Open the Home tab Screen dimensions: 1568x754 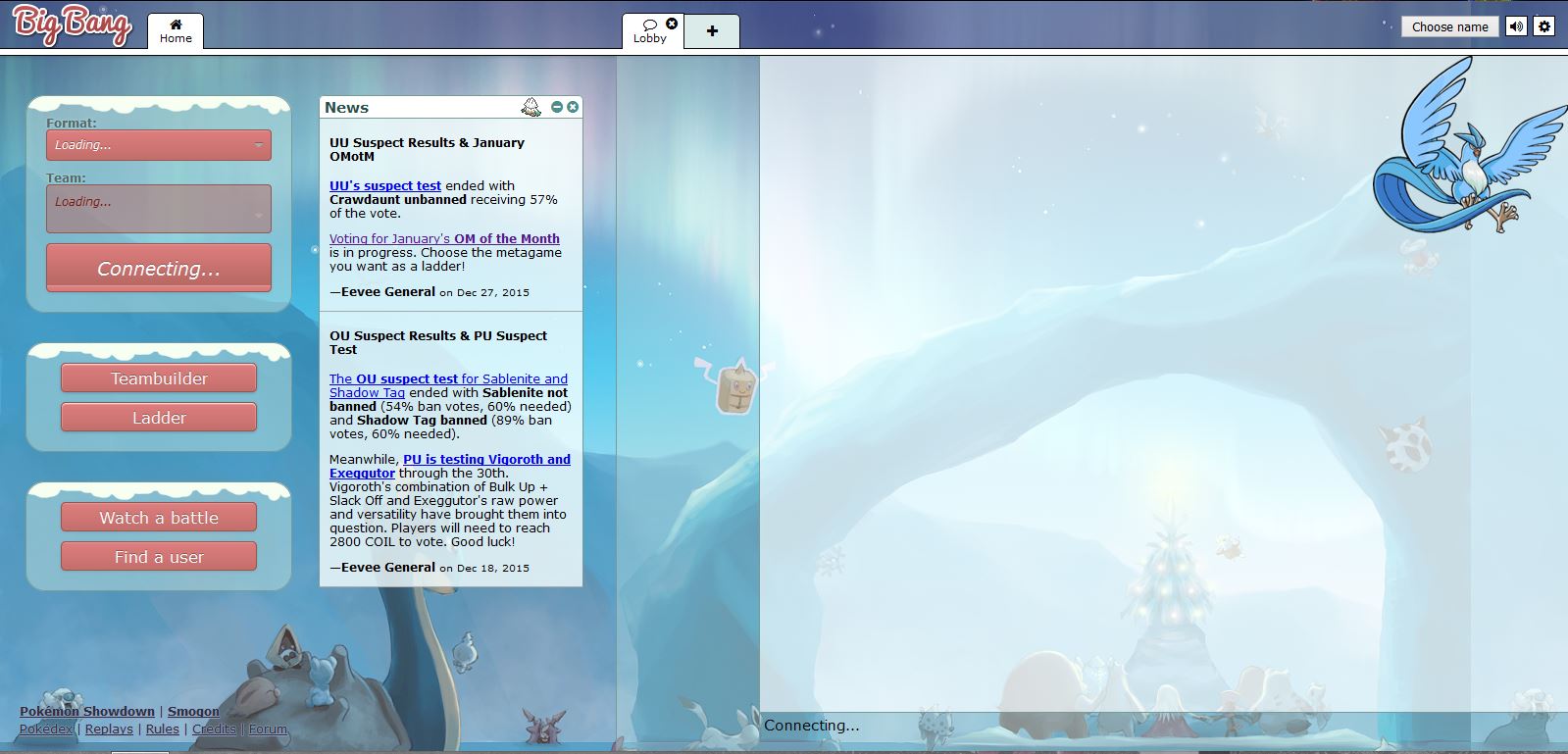(176, 31)
